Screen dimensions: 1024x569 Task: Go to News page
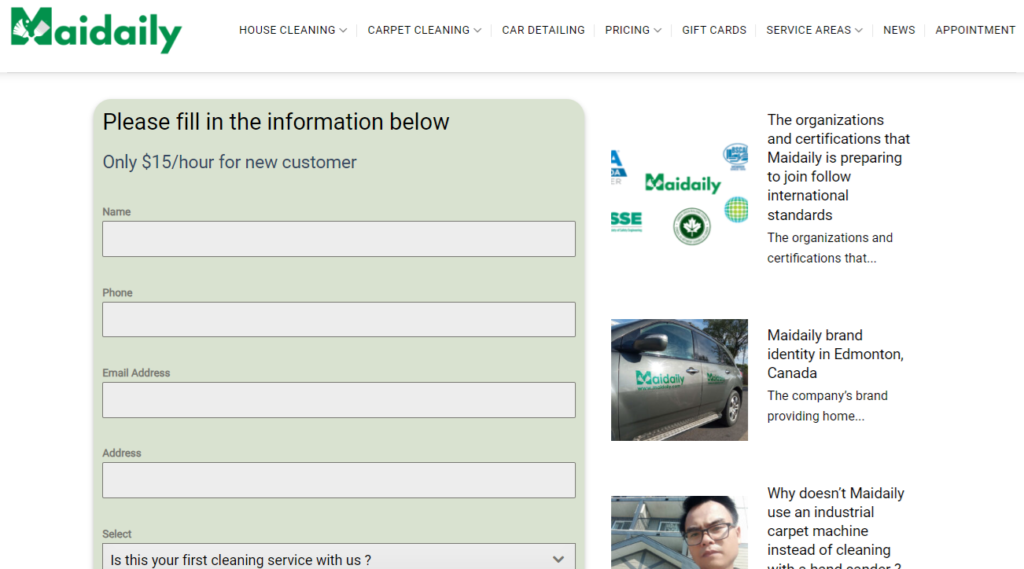click(x=899, y=30)
